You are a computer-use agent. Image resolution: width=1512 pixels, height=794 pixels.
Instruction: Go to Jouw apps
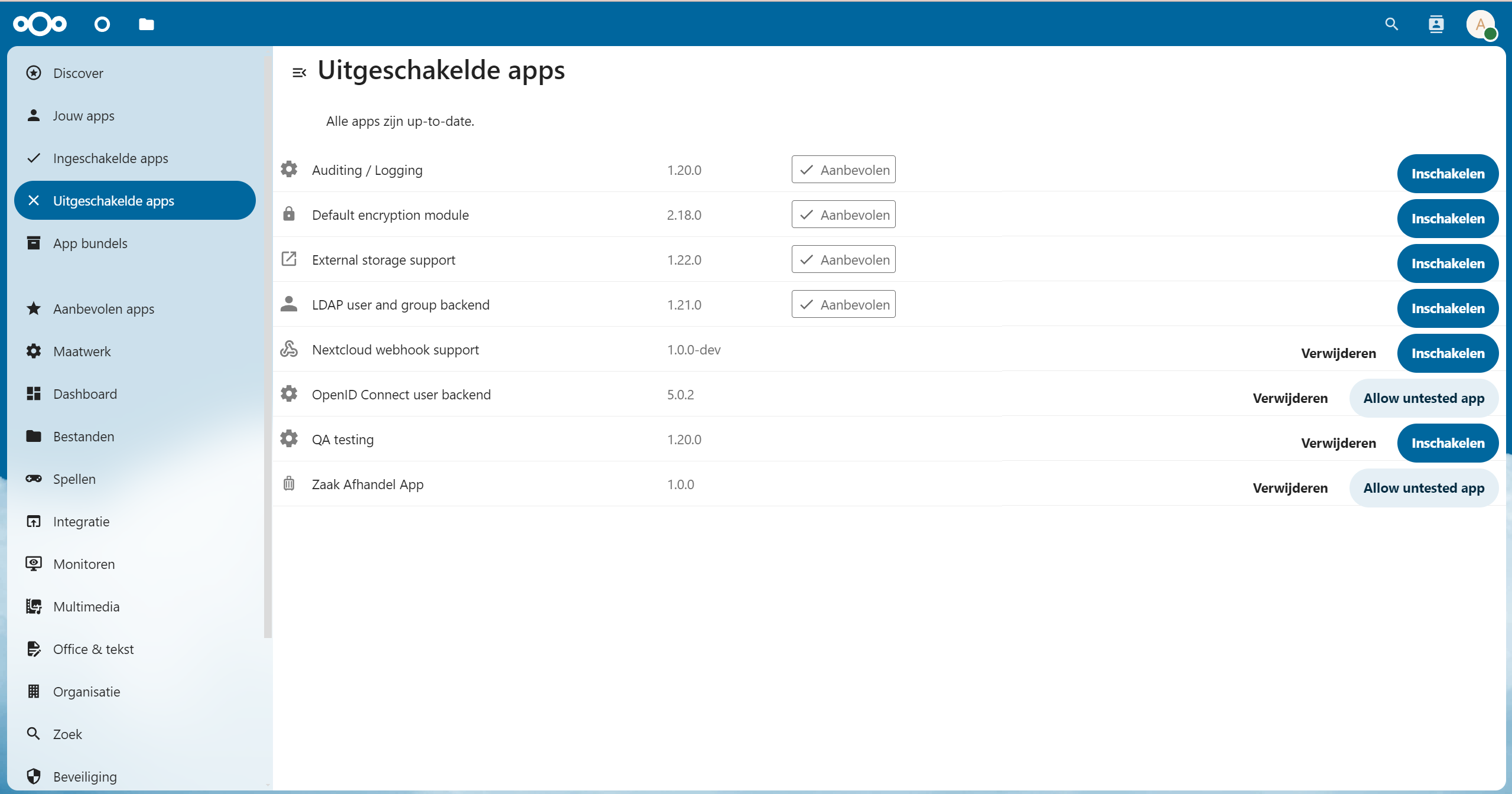pyautogui.click(x=135, y=116)
